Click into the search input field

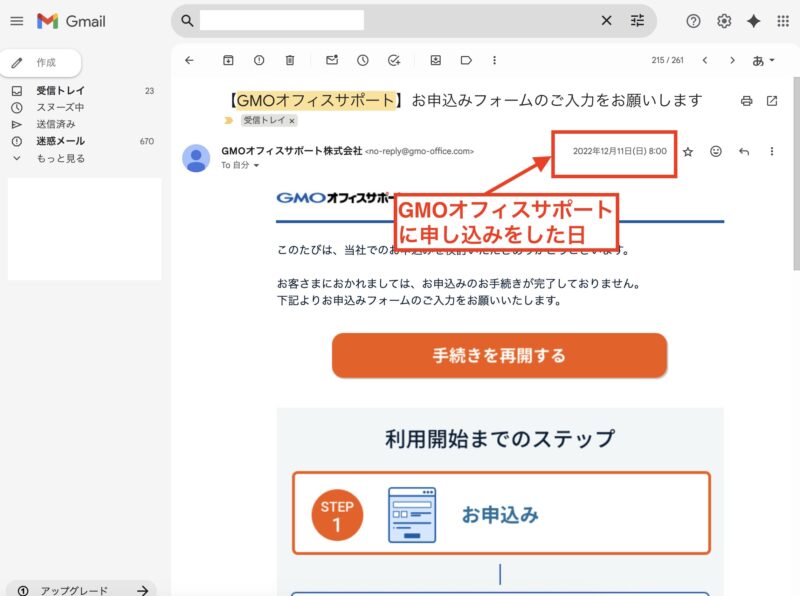pyautogui.click(x=282, y=20)
